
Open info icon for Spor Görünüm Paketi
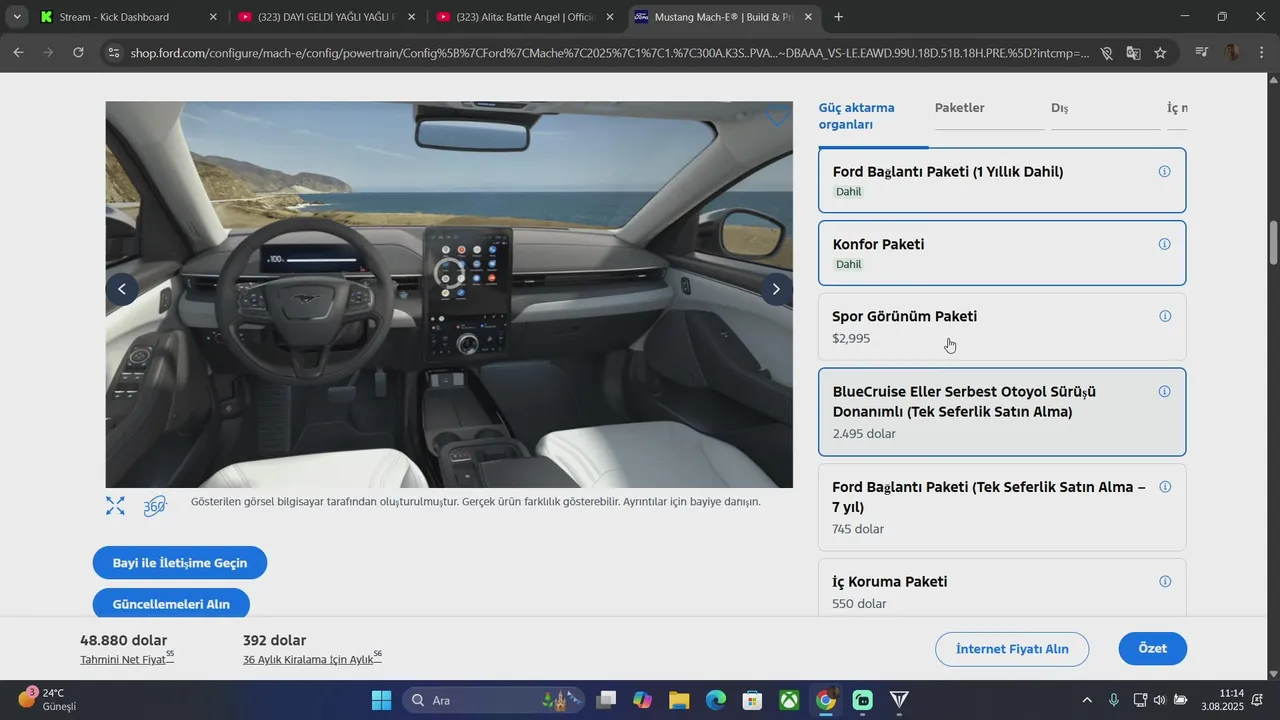click(1164, 316)
